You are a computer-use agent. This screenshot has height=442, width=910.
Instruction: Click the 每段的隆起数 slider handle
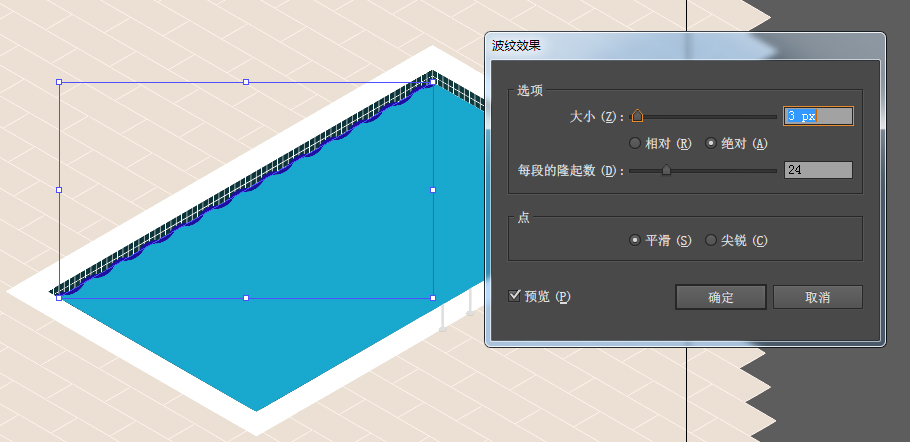tap(666, 171)
